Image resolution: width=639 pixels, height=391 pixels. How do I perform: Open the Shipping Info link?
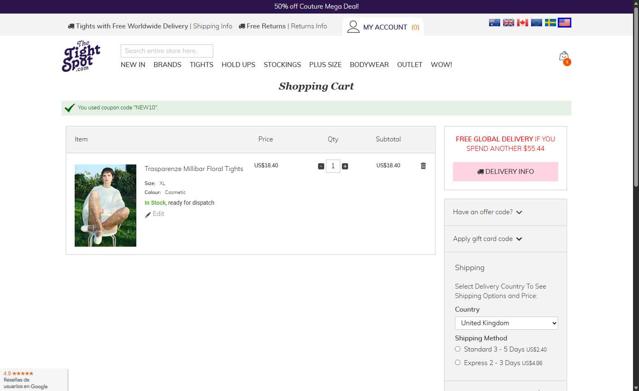212,26
